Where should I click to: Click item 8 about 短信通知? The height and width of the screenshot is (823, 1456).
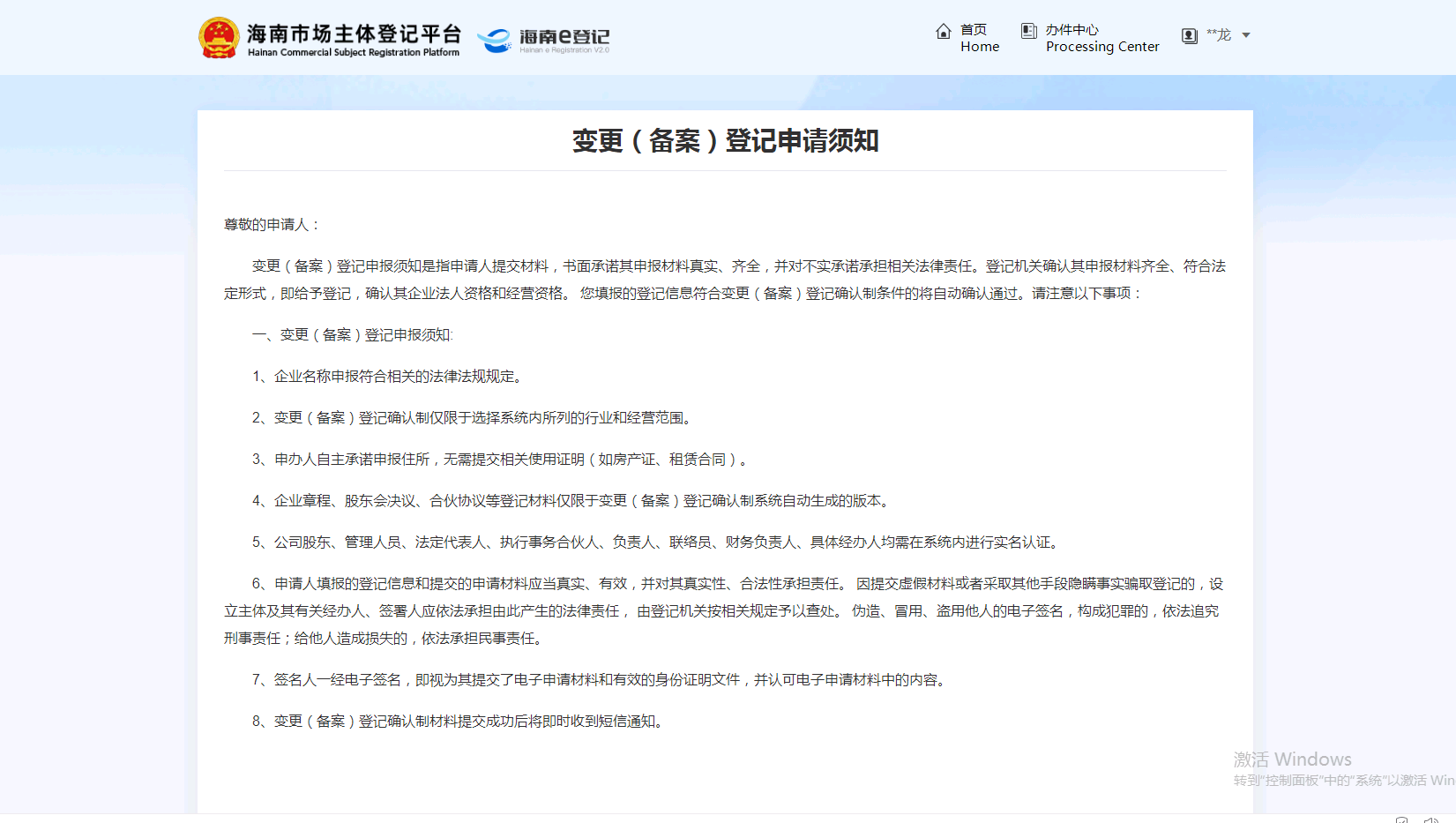(459, 722)
